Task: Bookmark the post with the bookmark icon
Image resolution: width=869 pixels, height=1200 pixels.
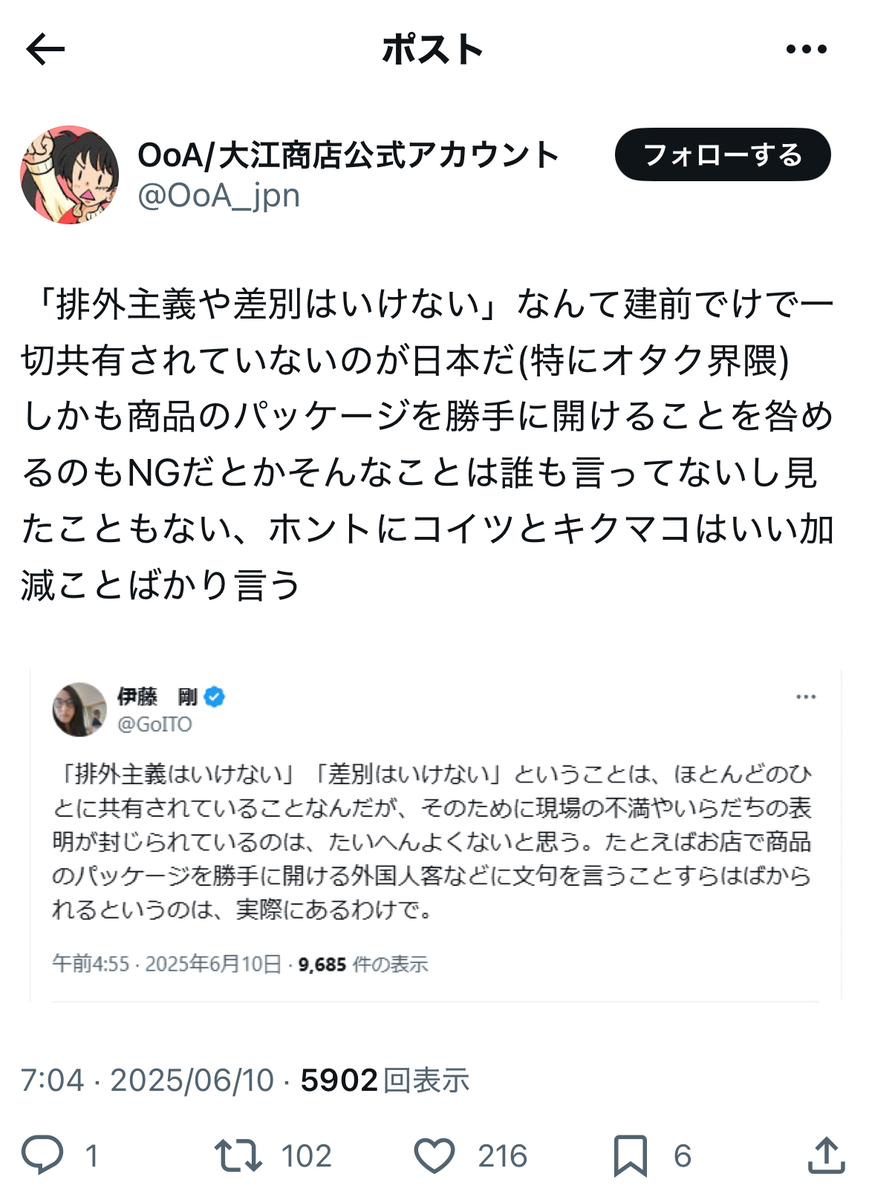Action: coord(630,1156)
